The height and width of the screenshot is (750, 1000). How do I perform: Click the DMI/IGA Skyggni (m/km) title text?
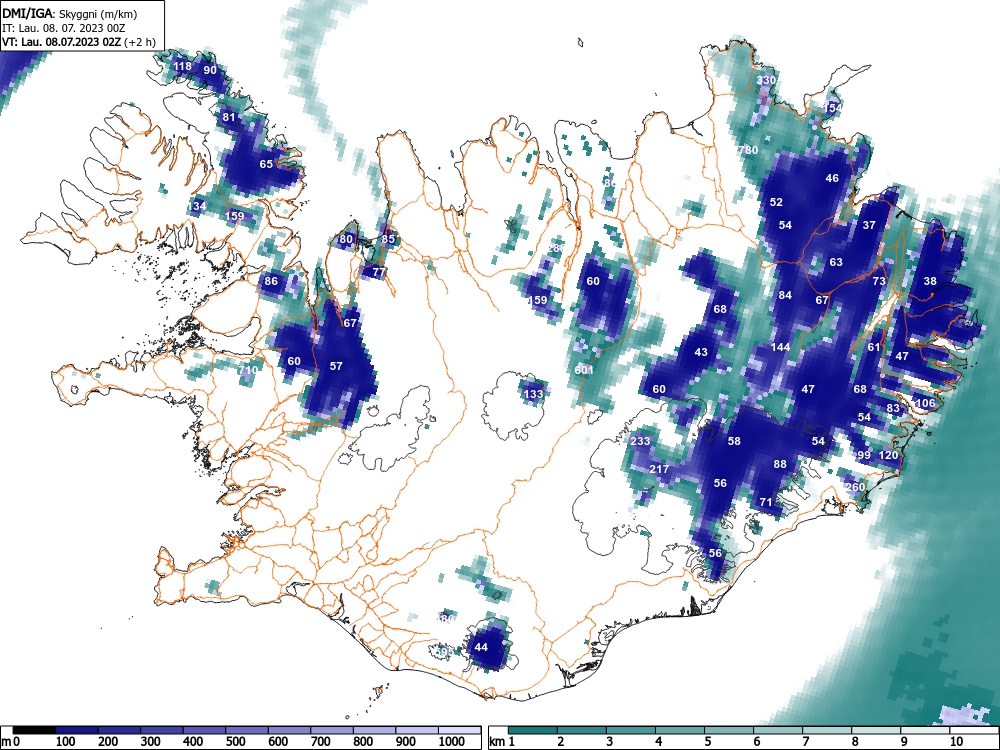pos(70,13)
